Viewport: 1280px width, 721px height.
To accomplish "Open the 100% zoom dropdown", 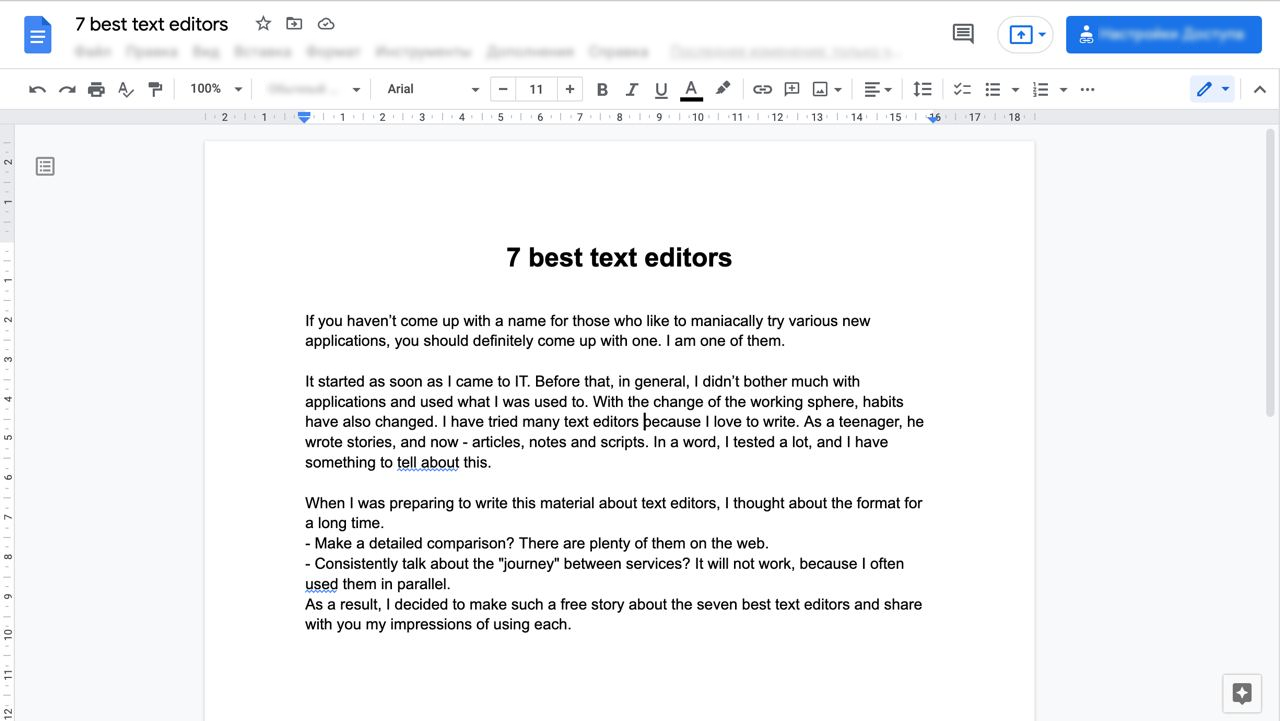I will point(215,89).
